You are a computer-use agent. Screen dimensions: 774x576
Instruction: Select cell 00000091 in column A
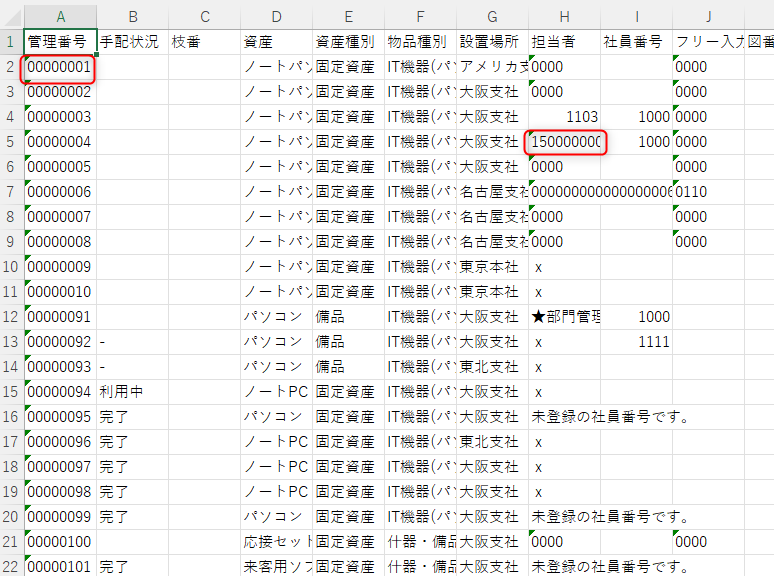coord(60,317)
